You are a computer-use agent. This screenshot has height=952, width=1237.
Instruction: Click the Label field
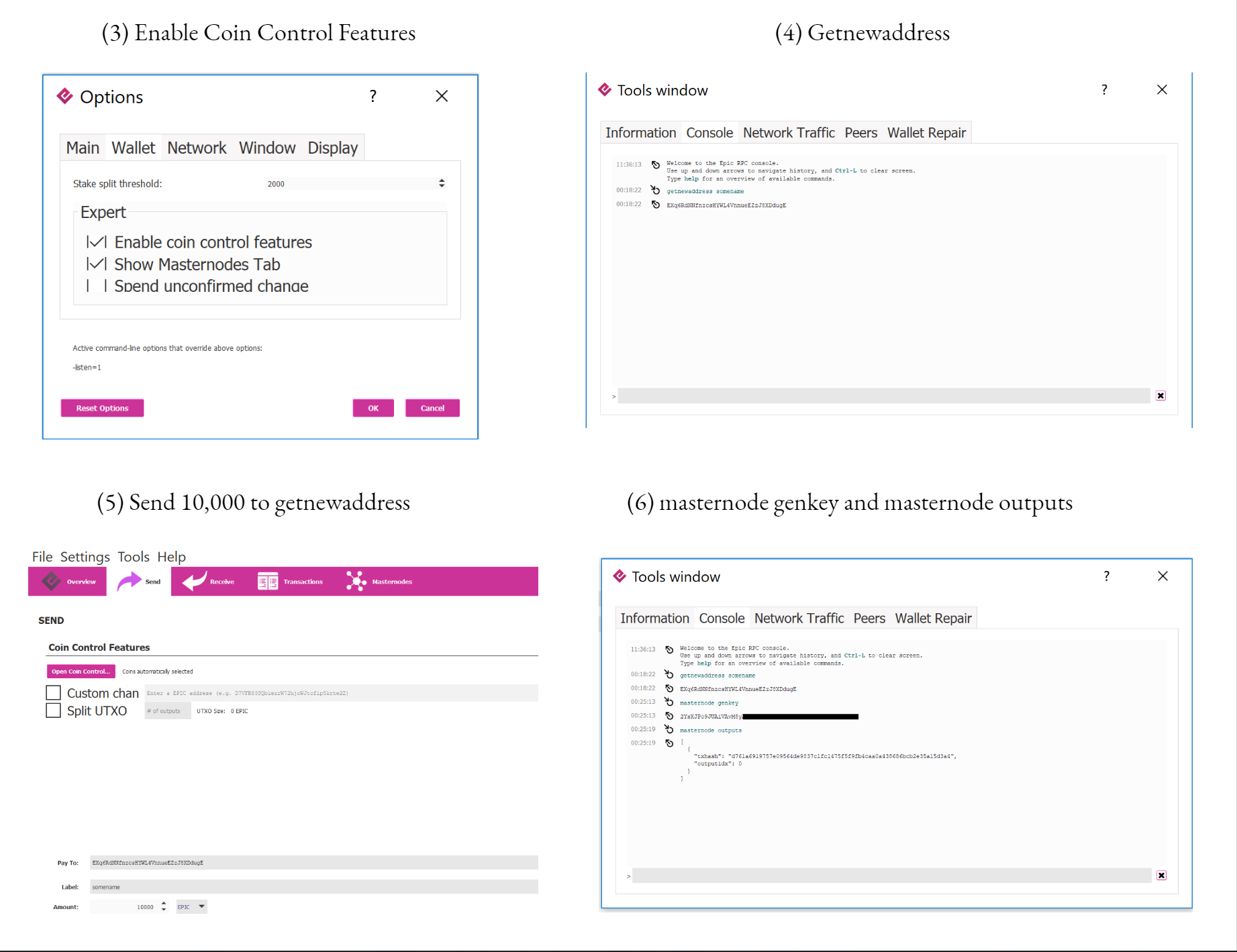pos(314,887)
